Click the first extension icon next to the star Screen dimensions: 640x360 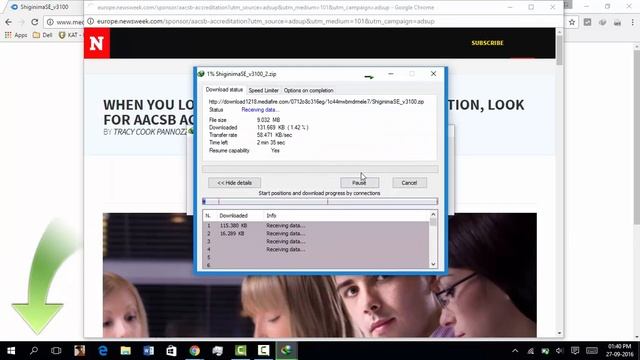(x=587, y=22)
